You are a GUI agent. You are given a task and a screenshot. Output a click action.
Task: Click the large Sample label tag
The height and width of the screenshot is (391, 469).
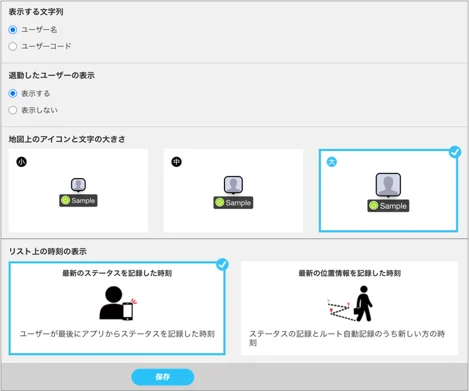[x=388, y=206]
